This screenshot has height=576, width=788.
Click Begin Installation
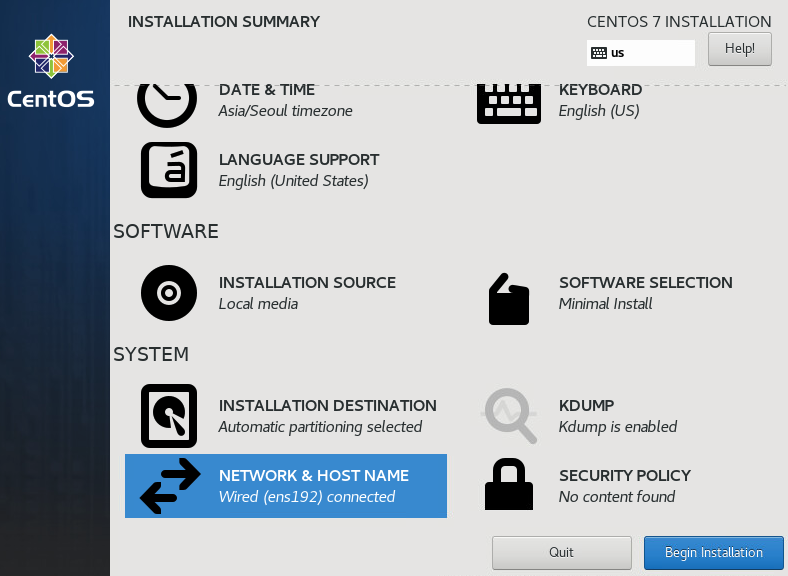pos(714,552)
